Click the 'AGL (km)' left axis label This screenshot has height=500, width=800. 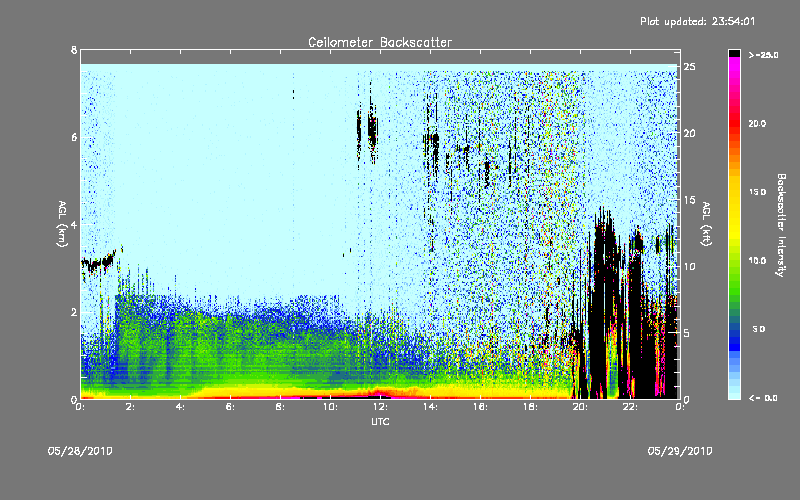[x=62, y=224]
